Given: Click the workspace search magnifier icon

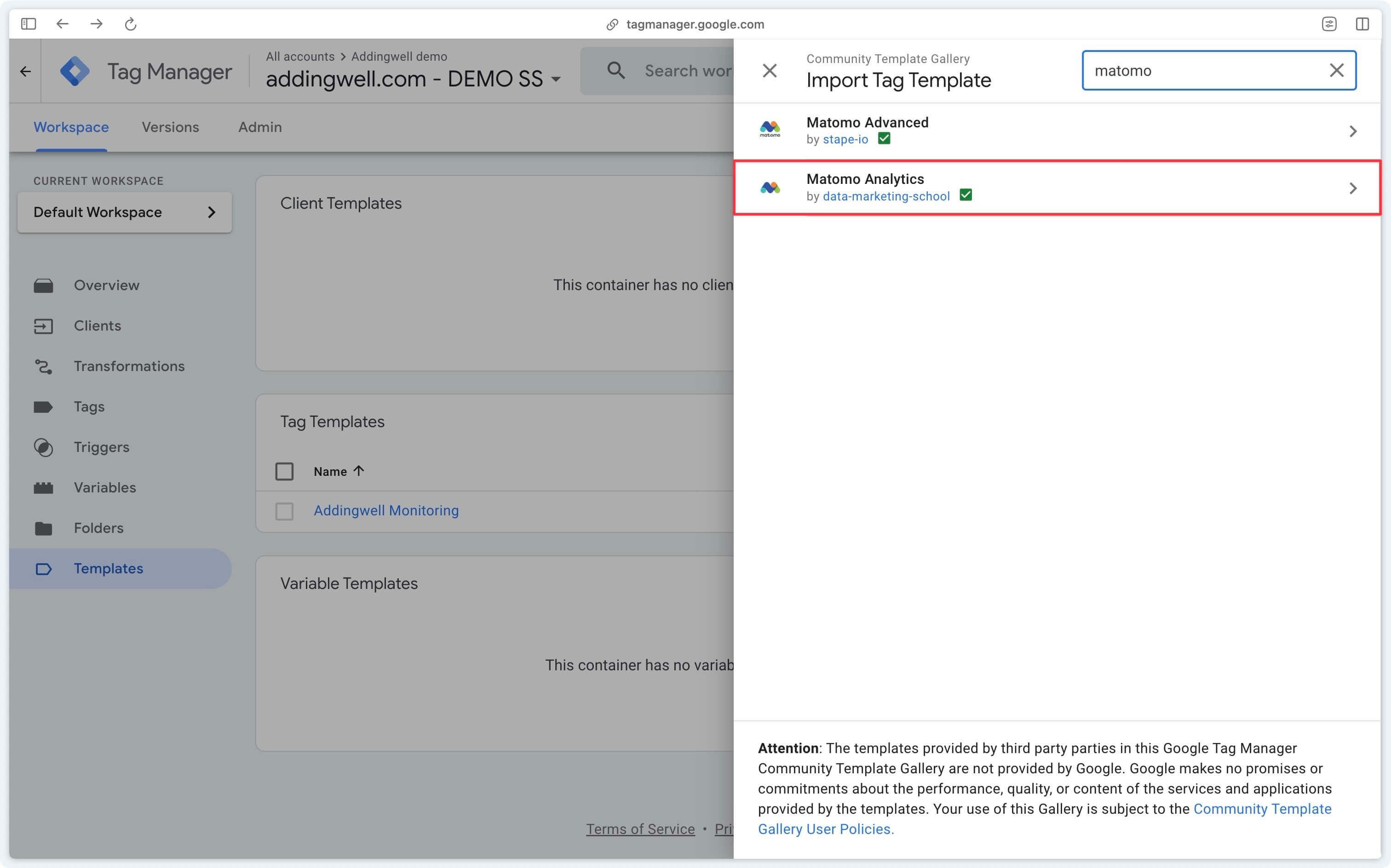Looking at the screenshot, I should (x=615, y=71).
